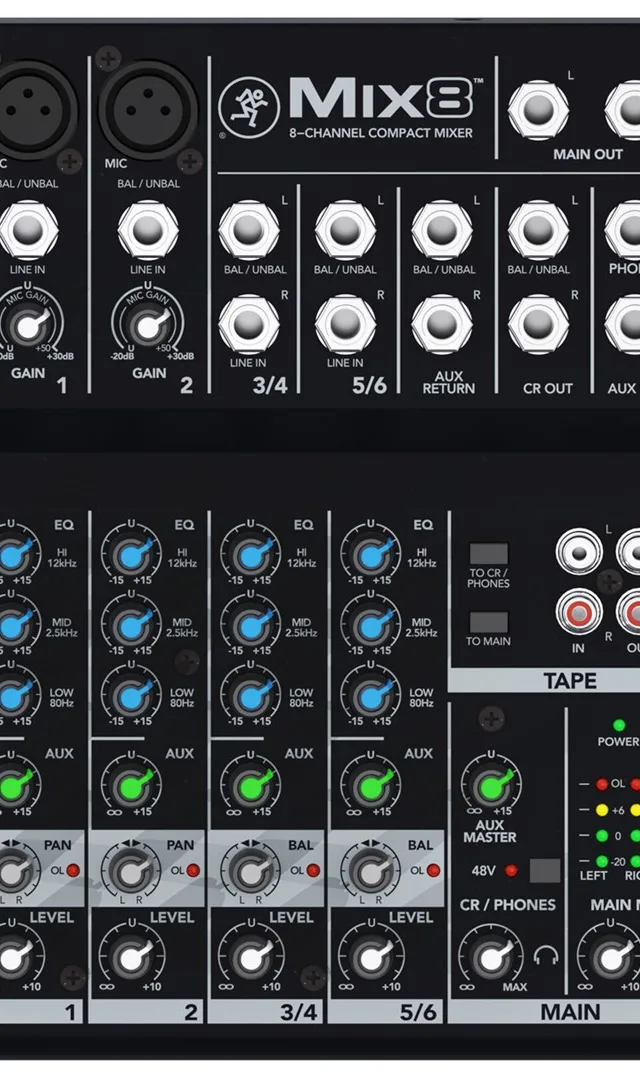Toggle the 48V phantom power switch
Screen dimensions: 640x1080
545,871
